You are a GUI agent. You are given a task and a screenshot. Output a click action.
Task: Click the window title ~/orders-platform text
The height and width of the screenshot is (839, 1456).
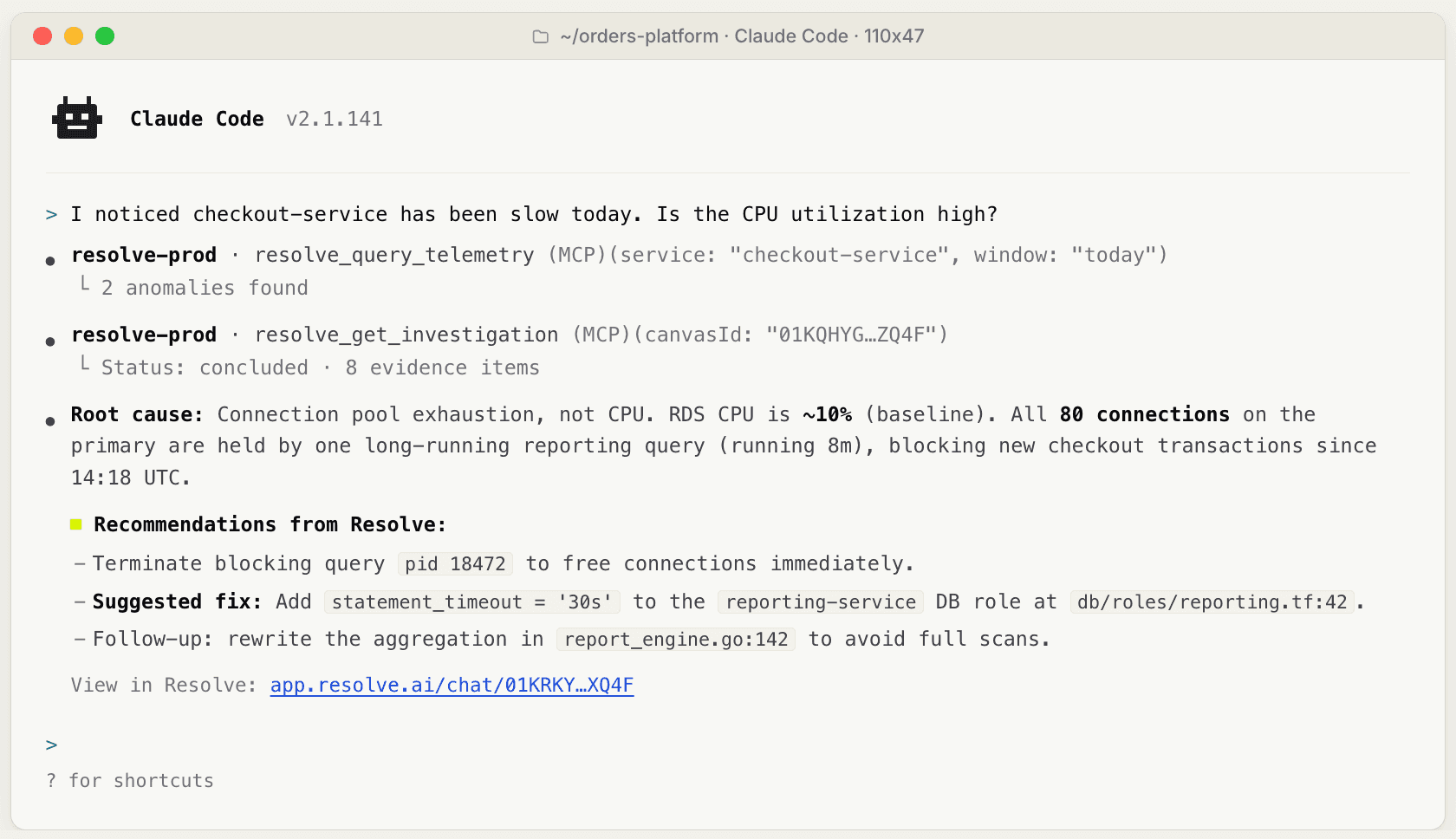pyautogui.click(x=640, y=36)
